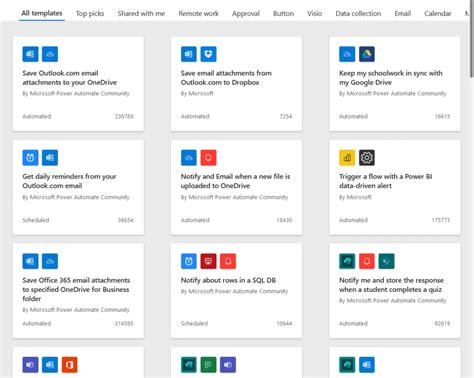474x378 pixels.
Task: Click the Dropbox icon
Action: click(x=208, y=54)
